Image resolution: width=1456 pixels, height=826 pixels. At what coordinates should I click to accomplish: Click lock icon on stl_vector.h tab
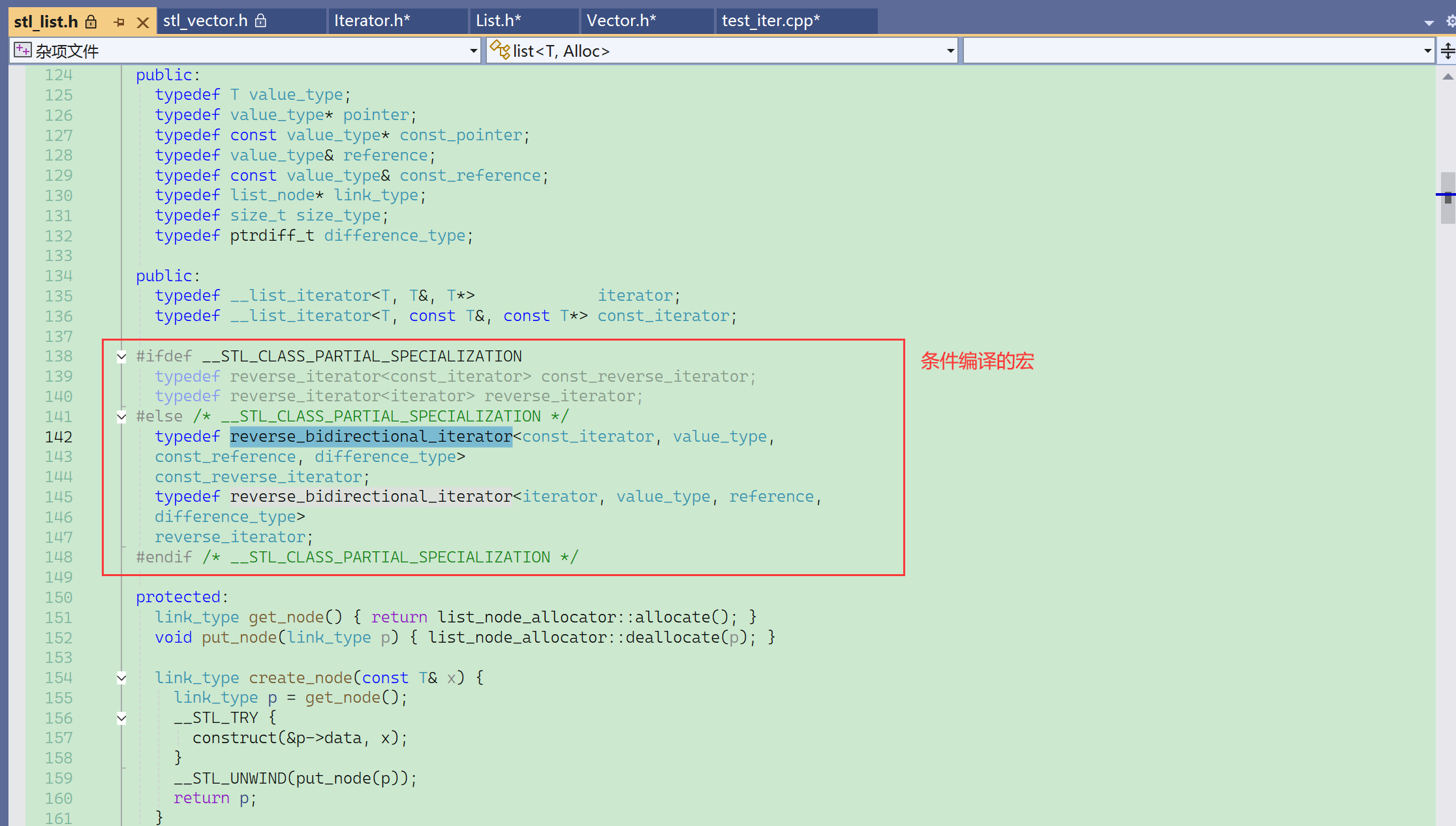(260, 21)
